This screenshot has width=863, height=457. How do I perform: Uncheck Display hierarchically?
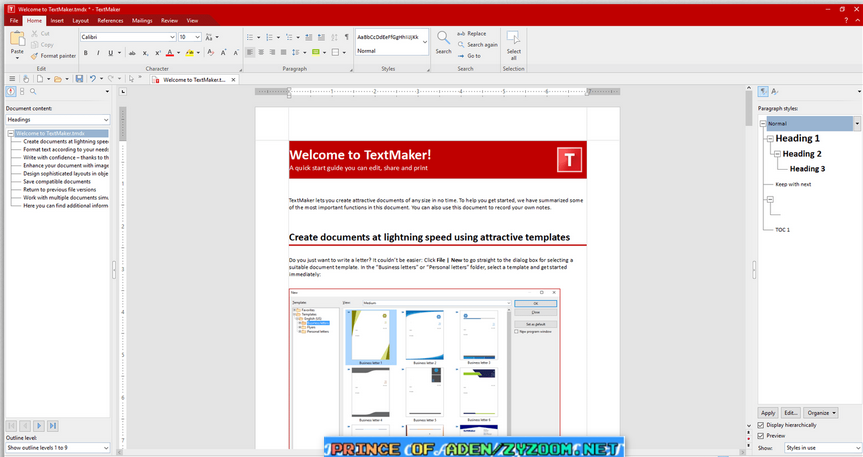(x=761, y=425)
